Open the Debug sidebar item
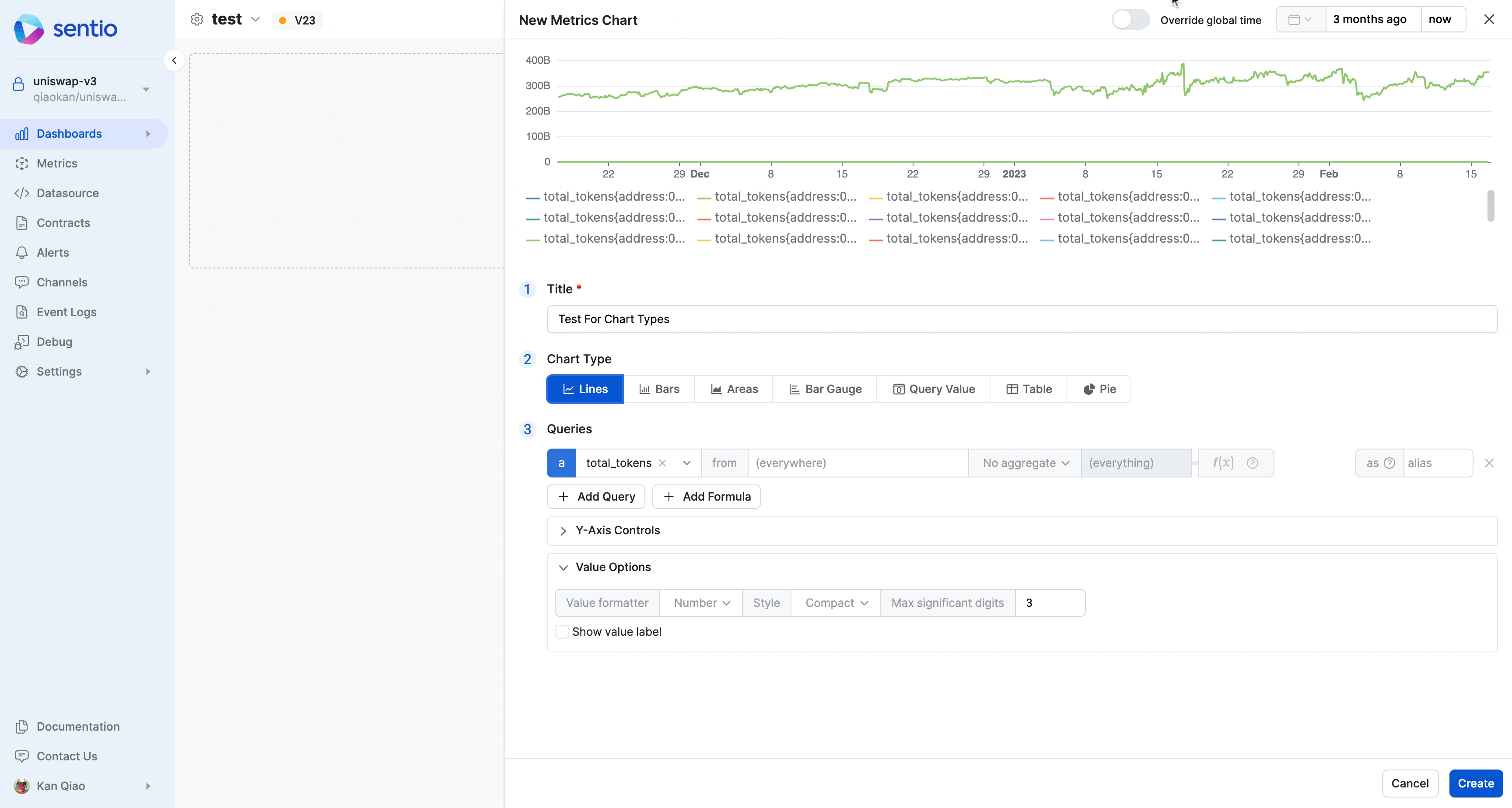 tap(54, 341)
